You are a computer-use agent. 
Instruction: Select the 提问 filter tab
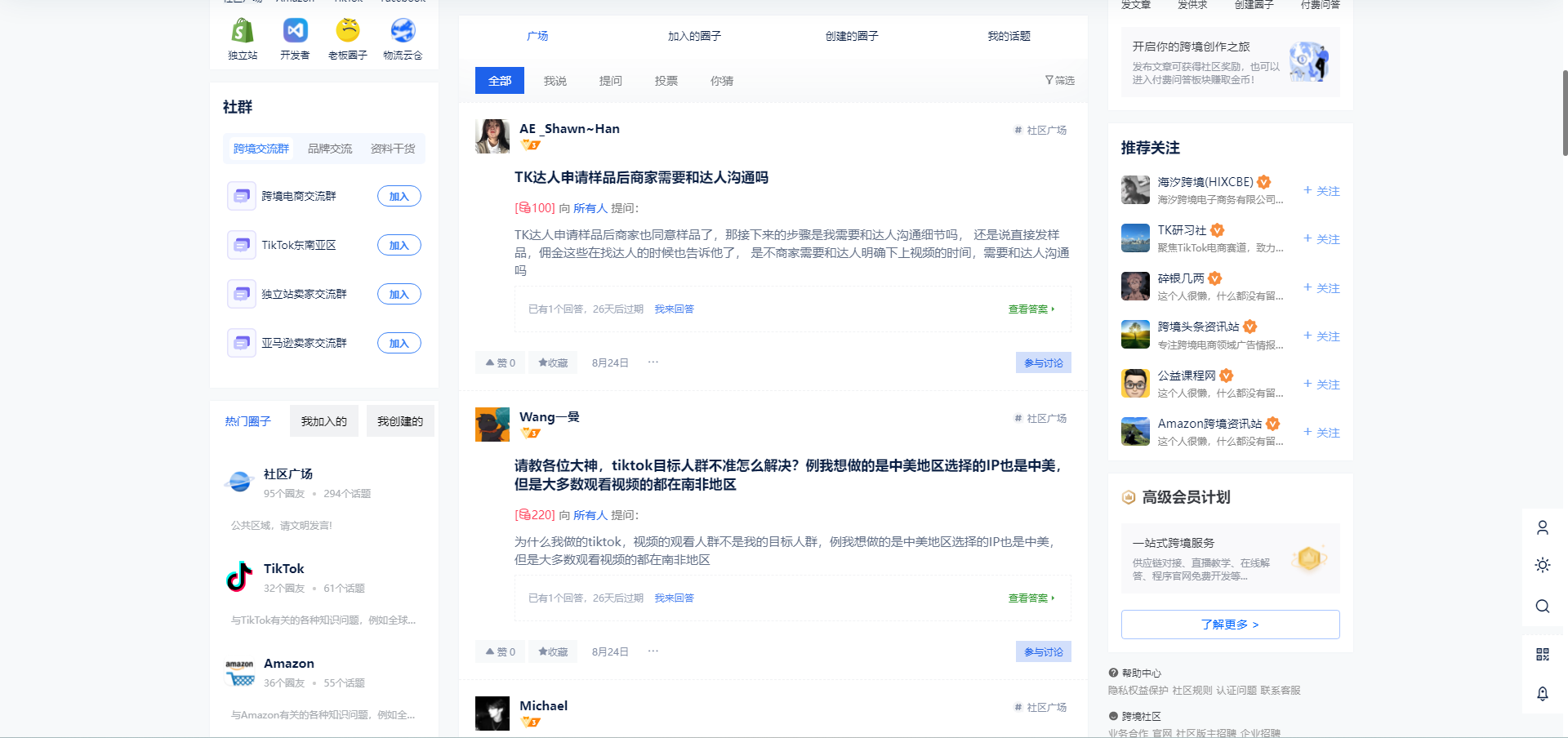(x=611, y=81)
